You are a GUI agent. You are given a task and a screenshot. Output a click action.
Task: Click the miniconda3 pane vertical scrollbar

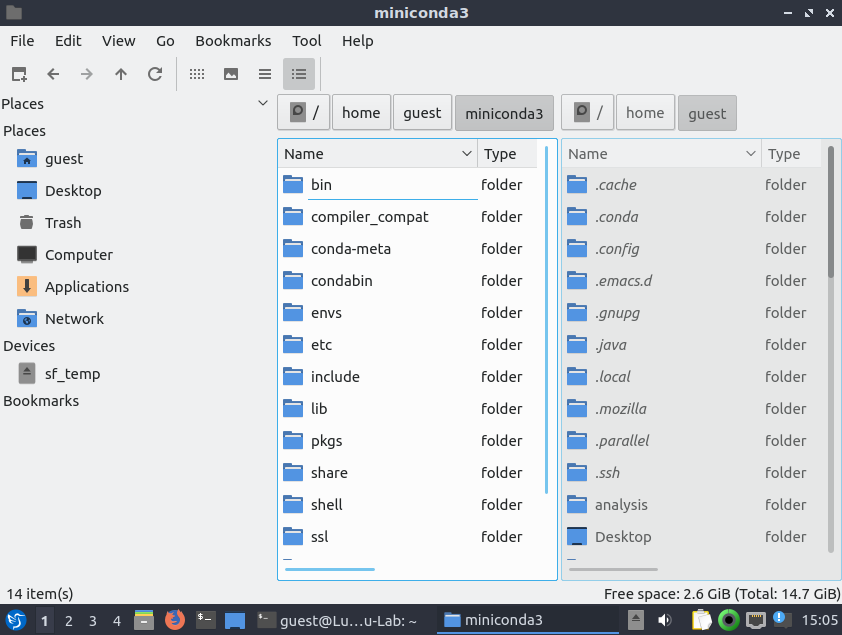click(x=547, y=320)
